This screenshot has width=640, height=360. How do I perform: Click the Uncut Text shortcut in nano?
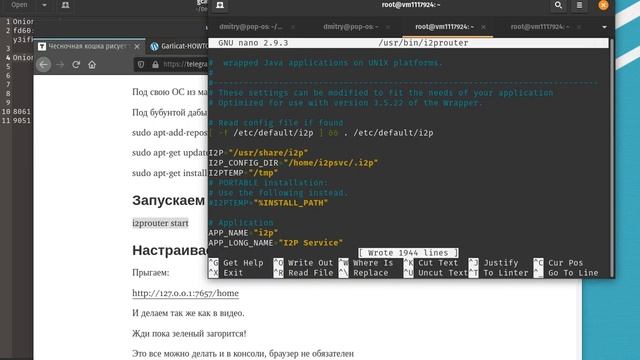pyautogui.click(x=436, y=273)
